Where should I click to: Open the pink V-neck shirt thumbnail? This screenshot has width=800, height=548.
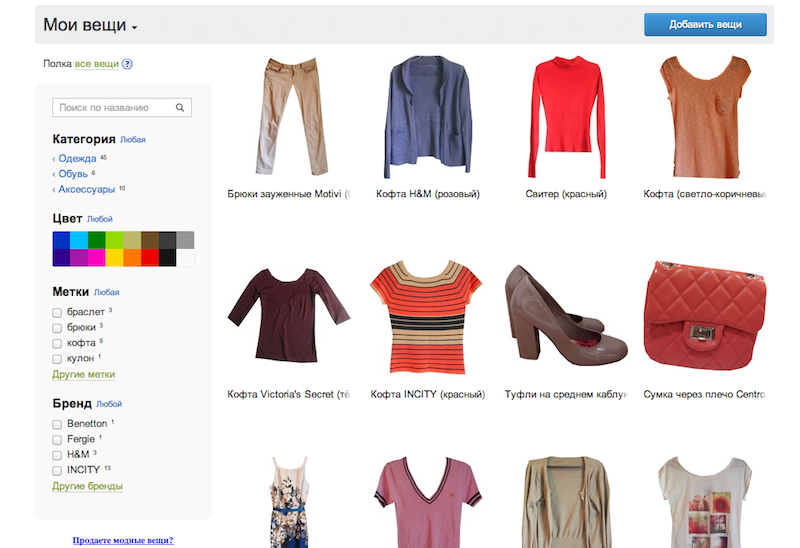pyautogui.click(x=428, y=502)
